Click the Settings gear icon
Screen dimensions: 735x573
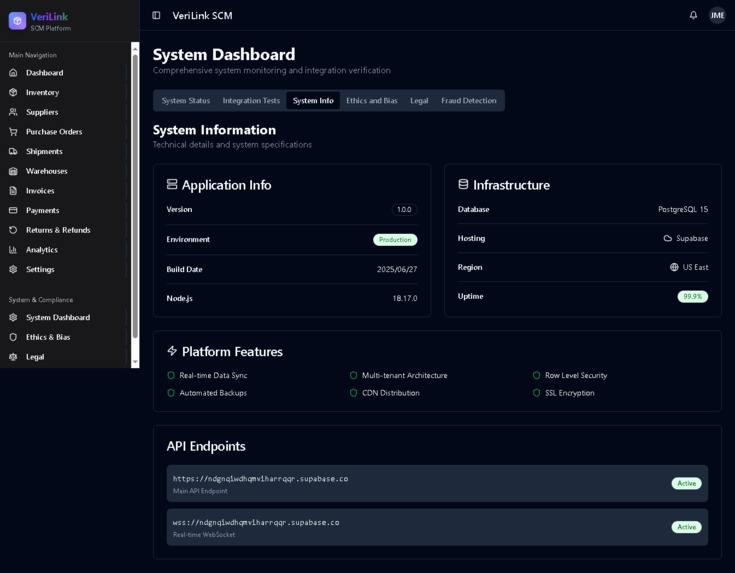tap(13, 270)
